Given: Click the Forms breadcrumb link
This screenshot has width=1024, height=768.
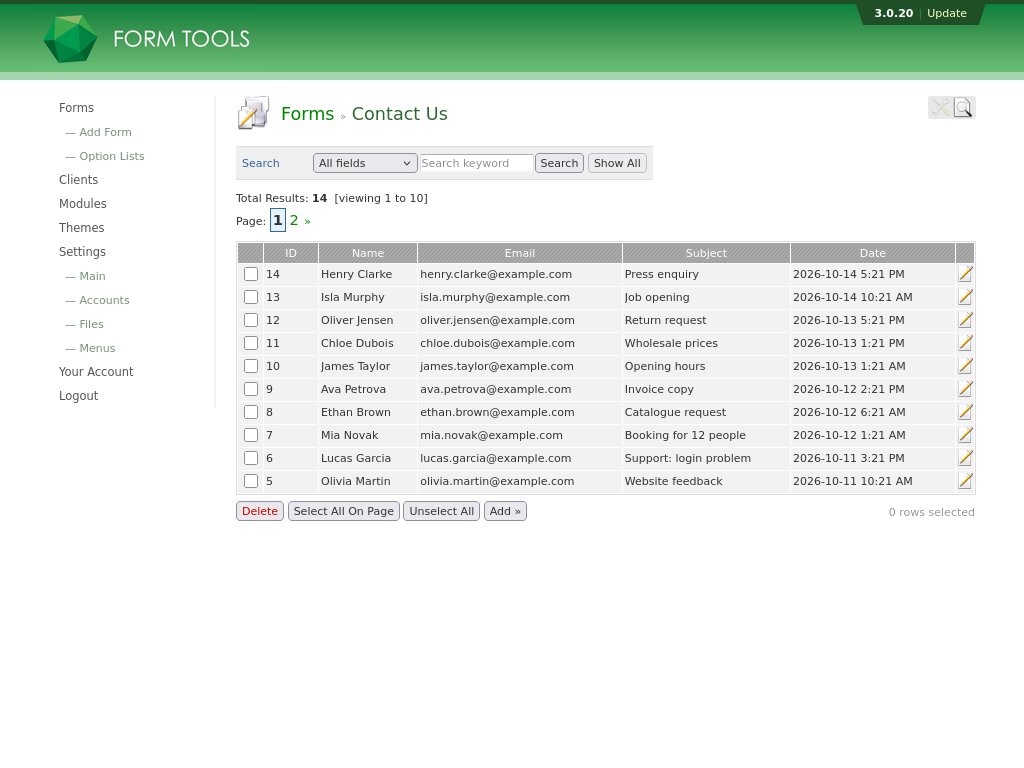Looking at the screenshot, I should pyautogui.click(x=308, y=114).
